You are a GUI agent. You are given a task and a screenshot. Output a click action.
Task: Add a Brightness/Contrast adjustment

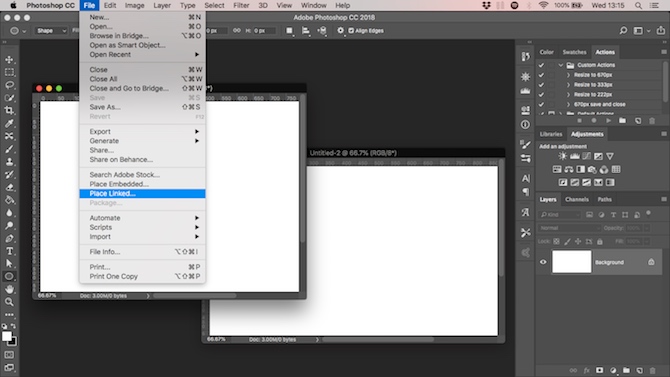[x=563, y=156]
